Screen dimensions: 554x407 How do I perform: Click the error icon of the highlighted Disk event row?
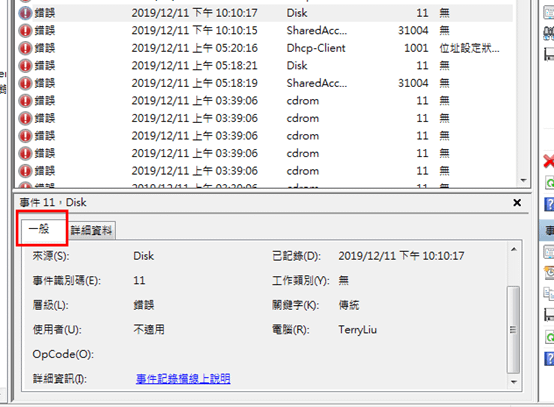pos(25,13)
